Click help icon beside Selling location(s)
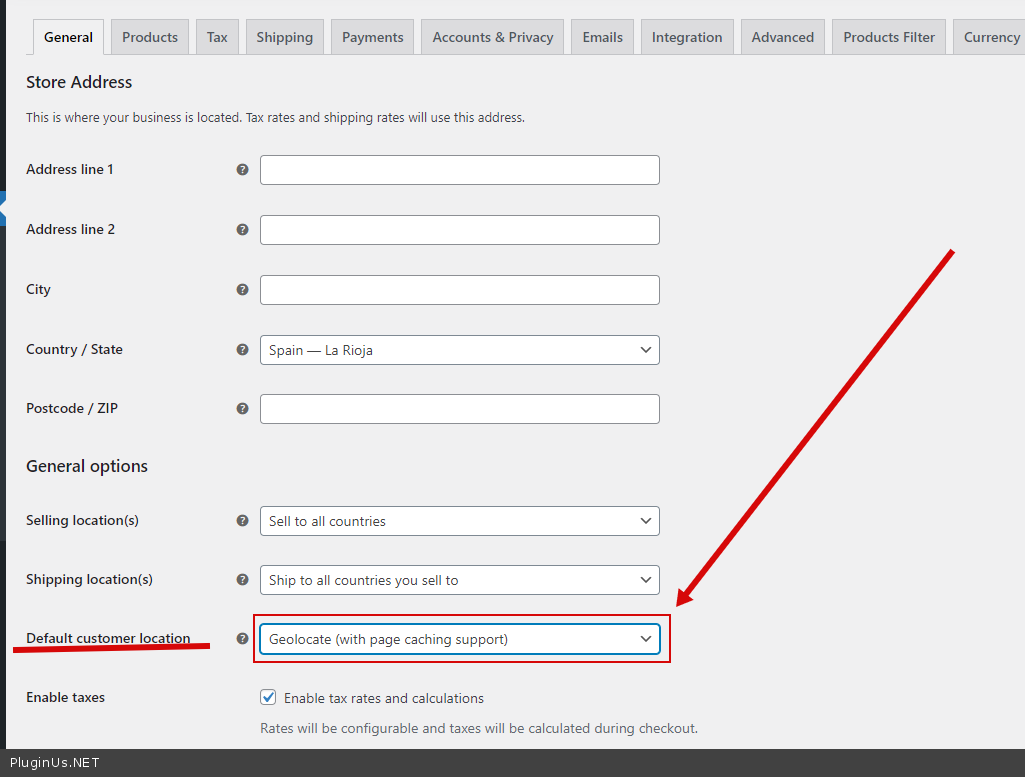 (242, 521)
